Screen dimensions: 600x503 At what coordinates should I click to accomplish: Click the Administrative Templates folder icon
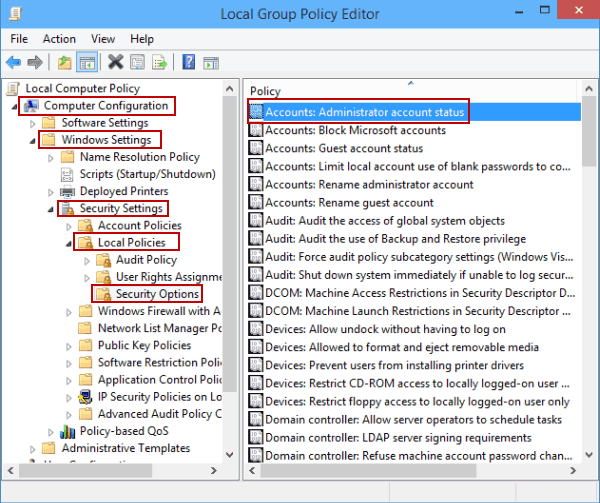49,448
